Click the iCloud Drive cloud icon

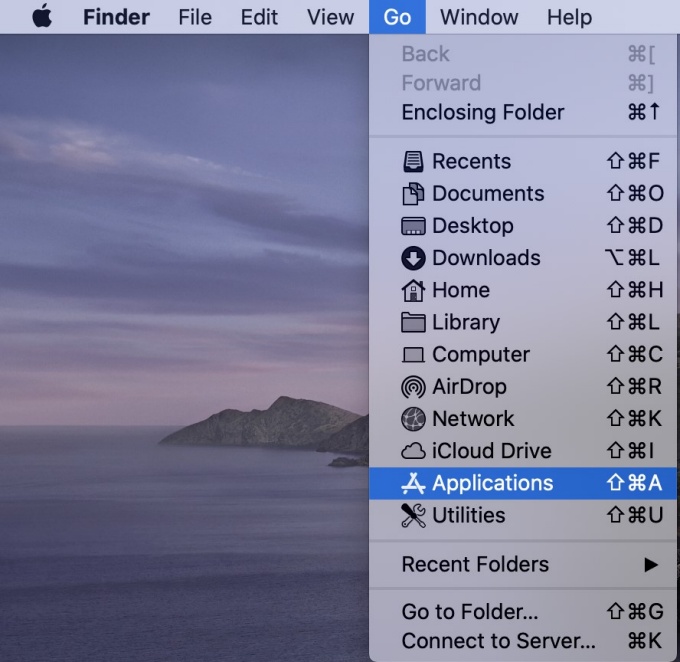click(413, 451)
